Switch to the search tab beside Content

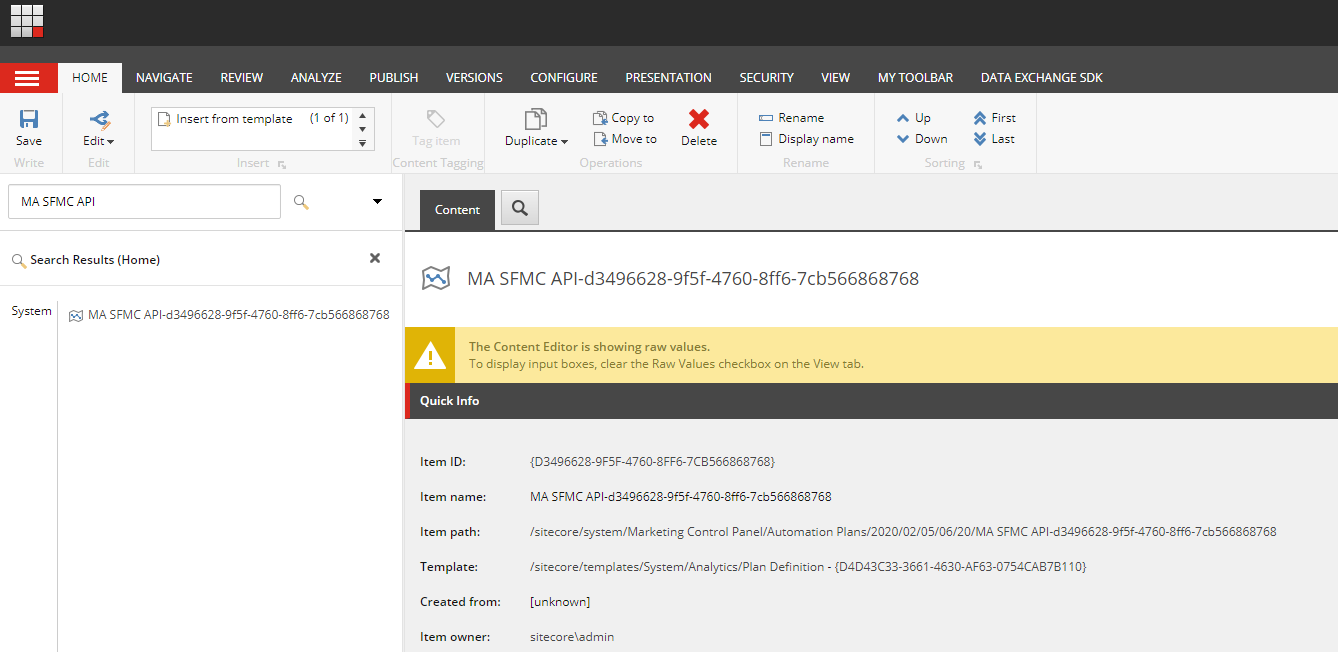(519, 208)
